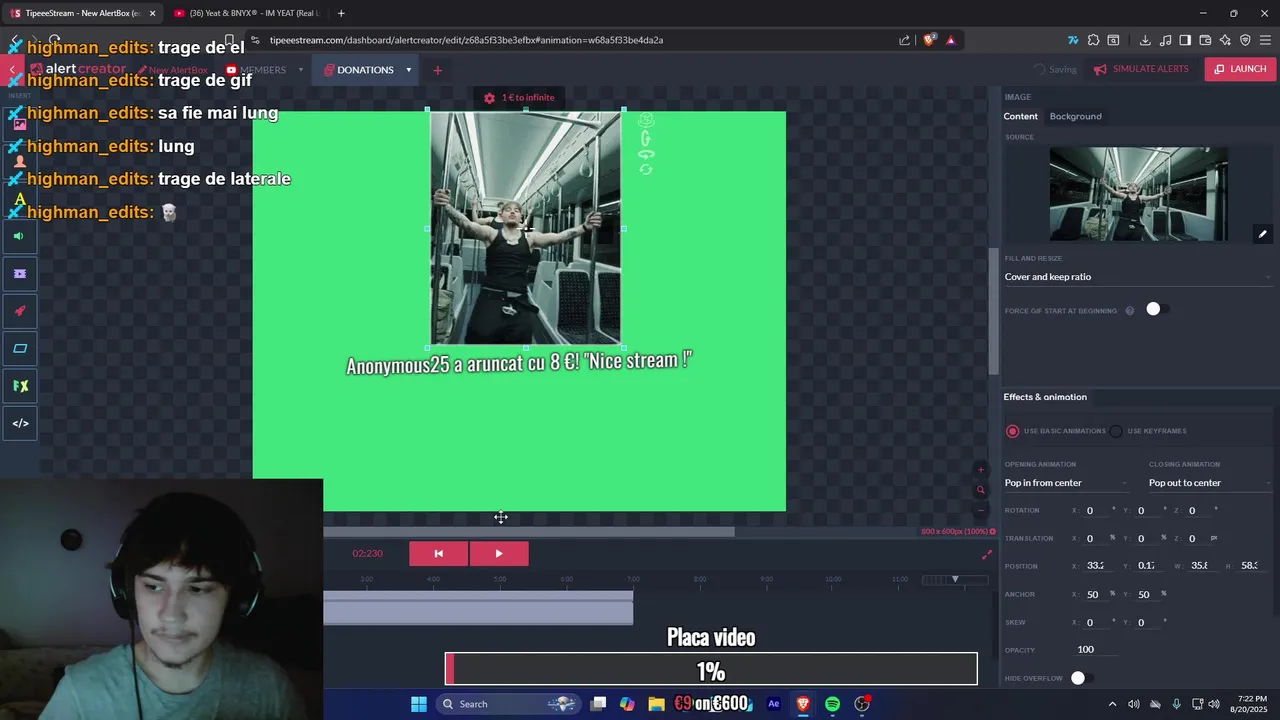
Task: Rewind timeline to the start
Action: click(438, 554)
